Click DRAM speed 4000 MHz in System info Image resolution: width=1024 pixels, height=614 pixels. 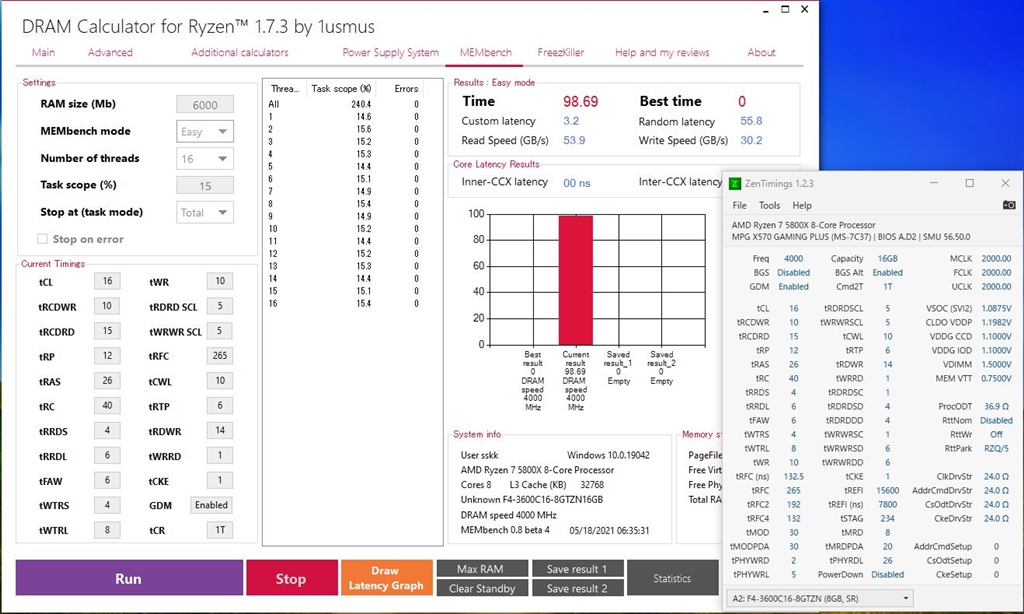tap(508, 515)
